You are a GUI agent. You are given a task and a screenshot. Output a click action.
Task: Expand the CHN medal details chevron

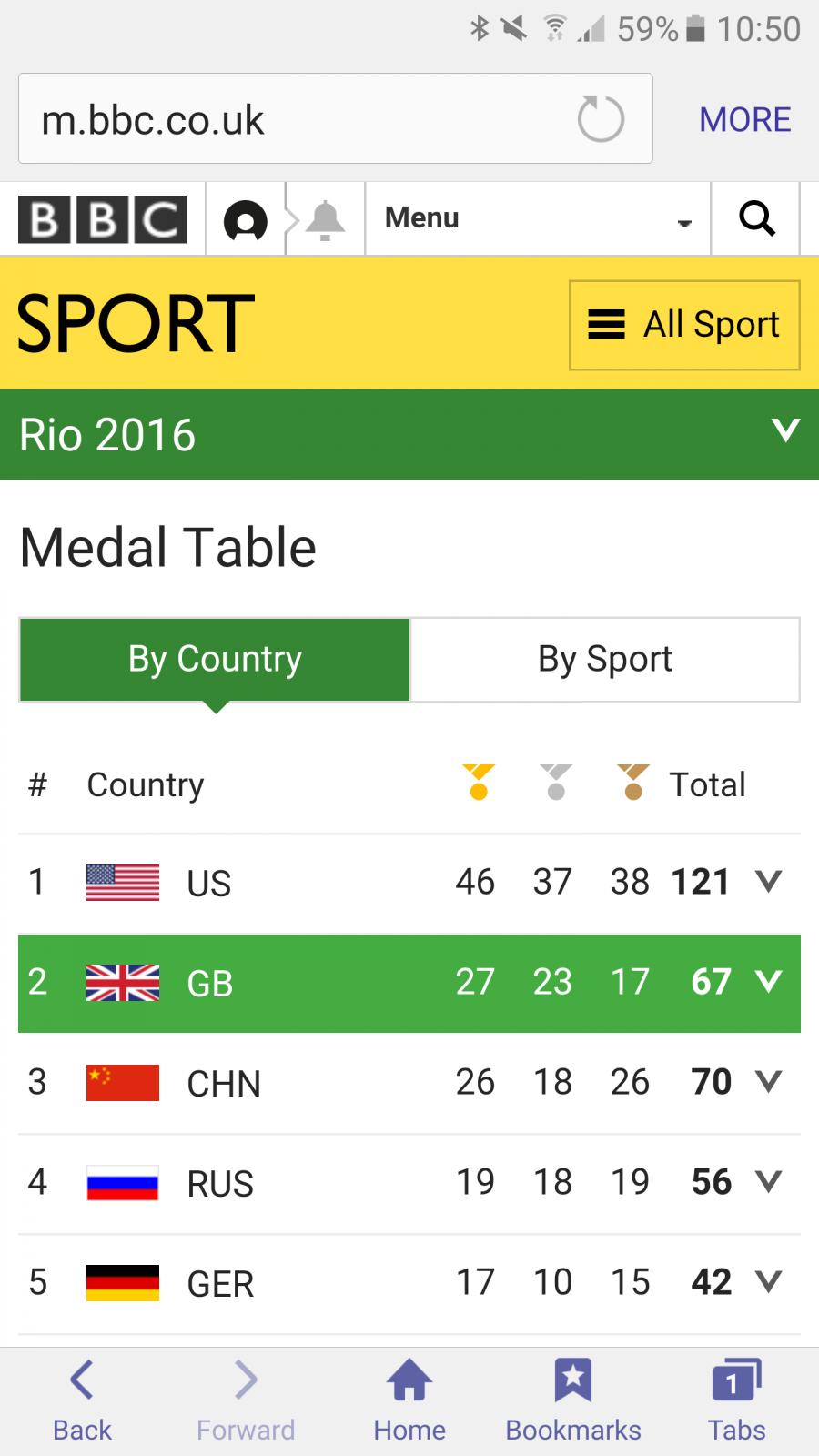[769, 1081]
